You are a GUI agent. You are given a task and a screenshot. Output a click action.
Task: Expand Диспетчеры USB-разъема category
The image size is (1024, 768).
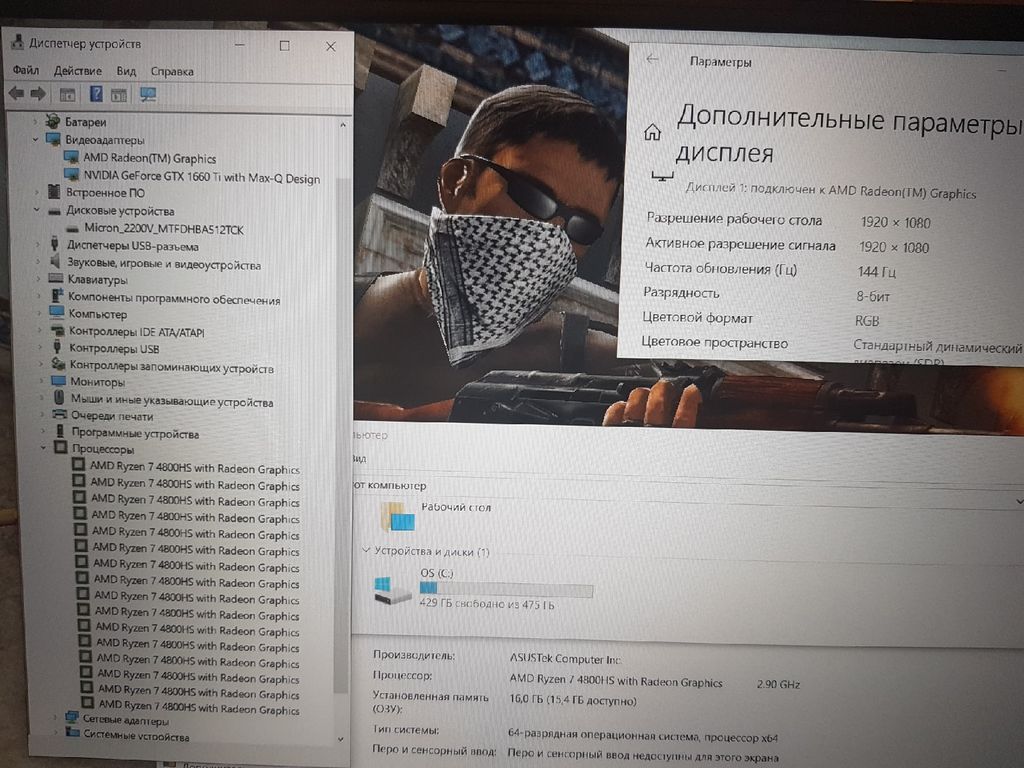pos(39,246)
